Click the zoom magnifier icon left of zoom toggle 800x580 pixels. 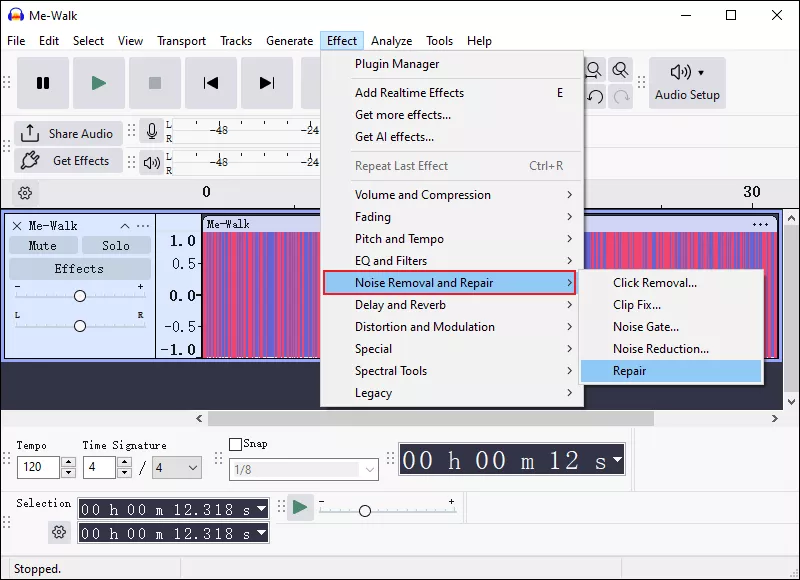(594, 69)
